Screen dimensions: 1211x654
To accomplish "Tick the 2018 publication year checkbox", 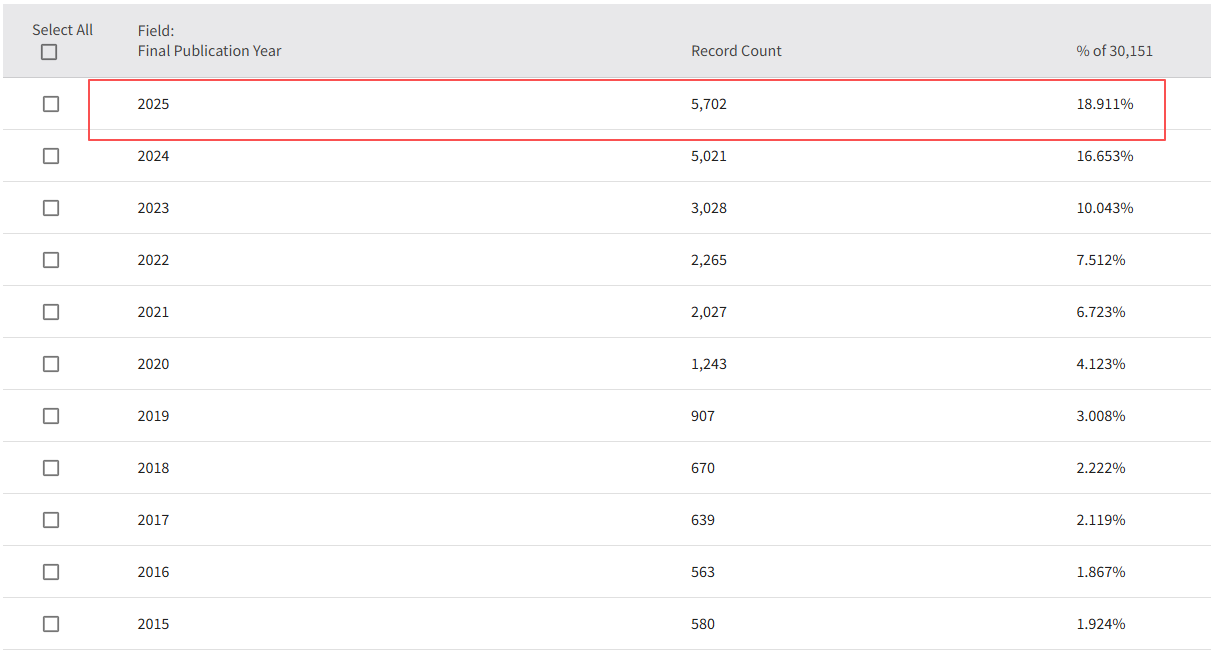I will (51, 468).
